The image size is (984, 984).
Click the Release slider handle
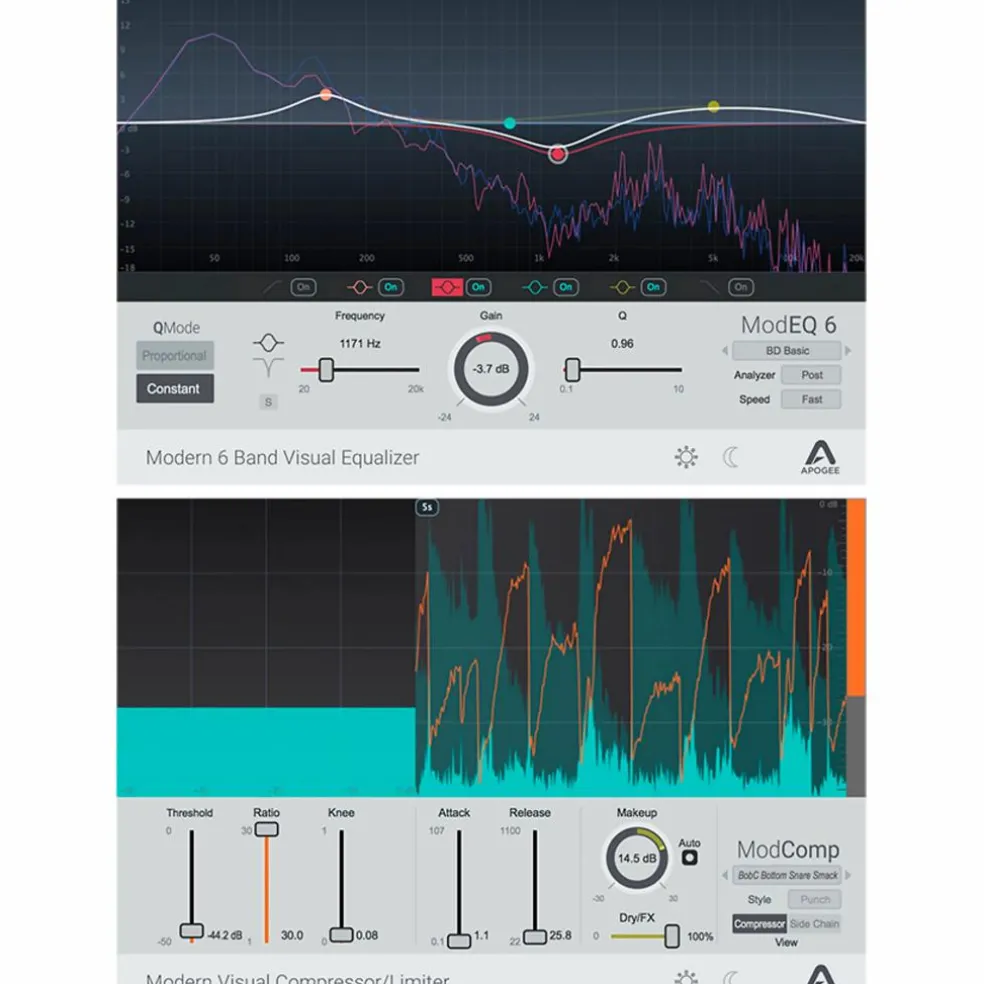(x=535, y=937)
